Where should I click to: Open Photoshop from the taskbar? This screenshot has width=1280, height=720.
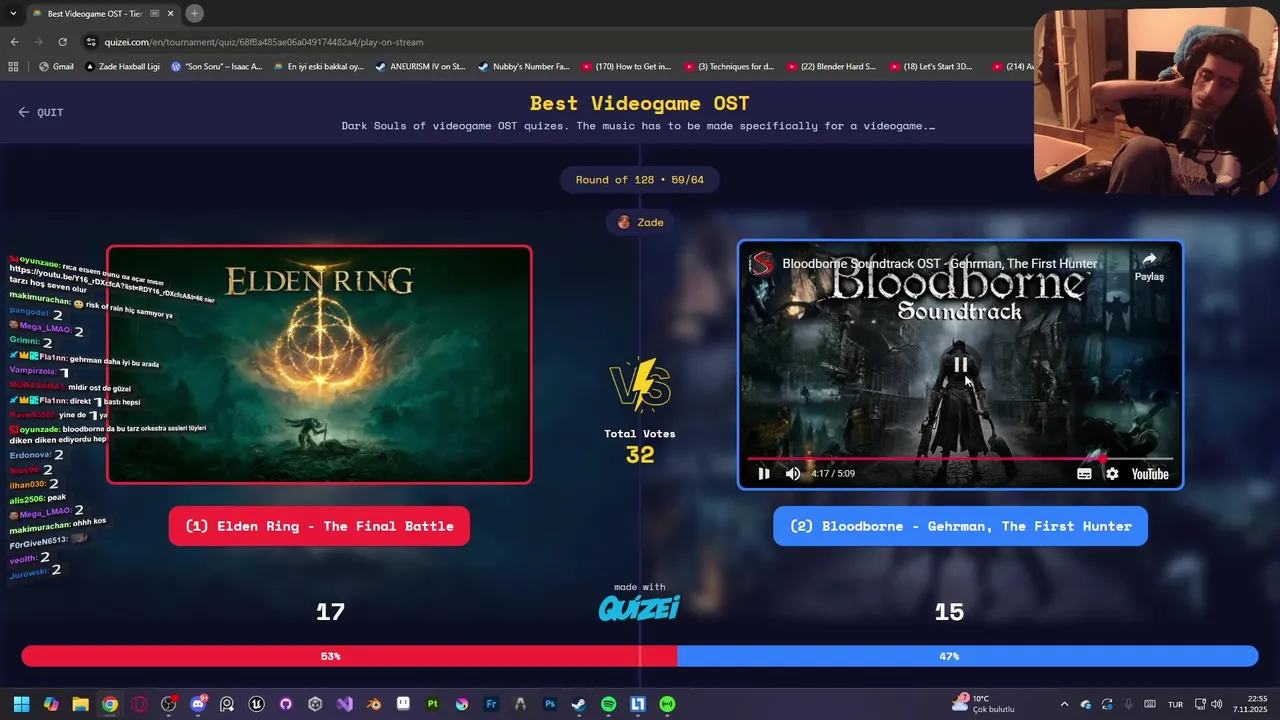(550, 704)
